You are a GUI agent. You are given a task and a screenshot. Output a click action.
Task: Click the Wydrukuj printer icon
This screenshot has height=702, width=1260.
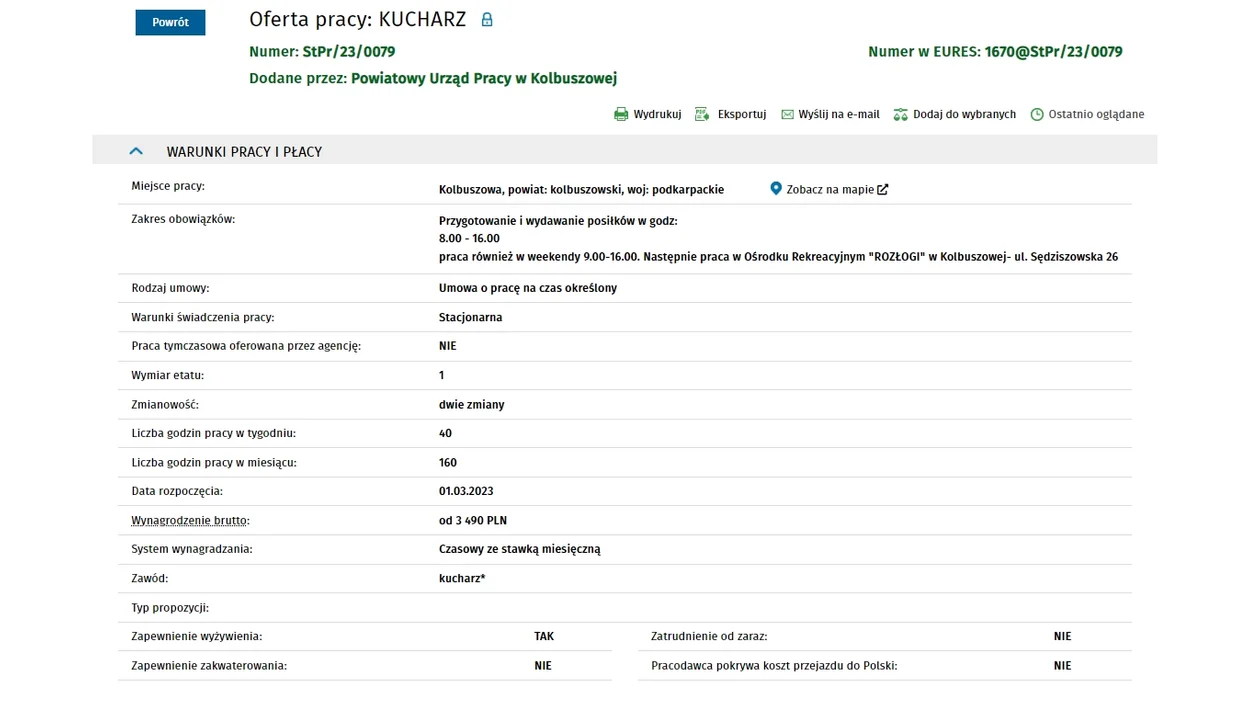pos(621,114)
